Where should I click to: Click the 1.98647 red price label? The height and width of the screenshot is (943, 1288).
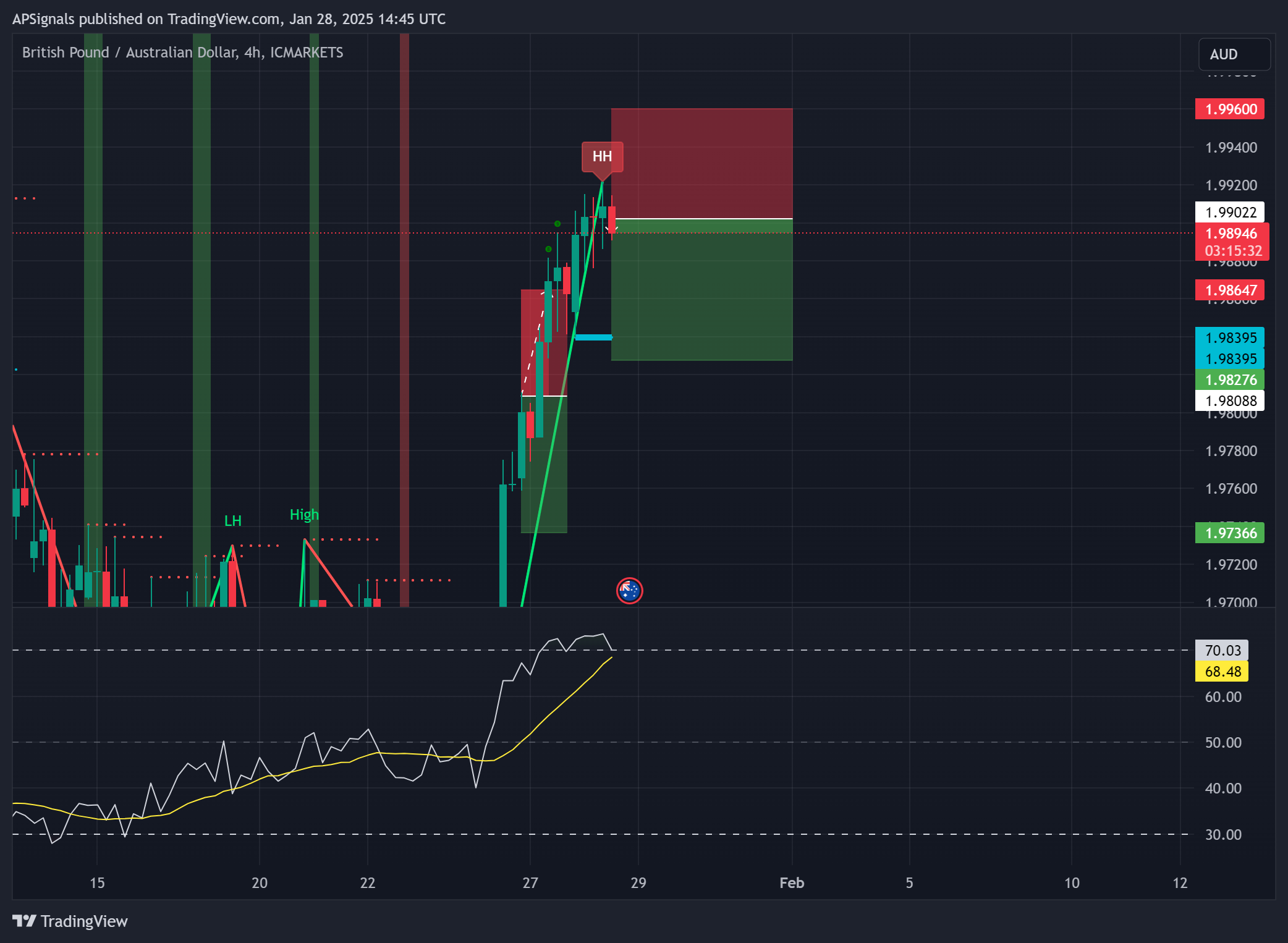pyautogui.click(x=1230, y=290)
